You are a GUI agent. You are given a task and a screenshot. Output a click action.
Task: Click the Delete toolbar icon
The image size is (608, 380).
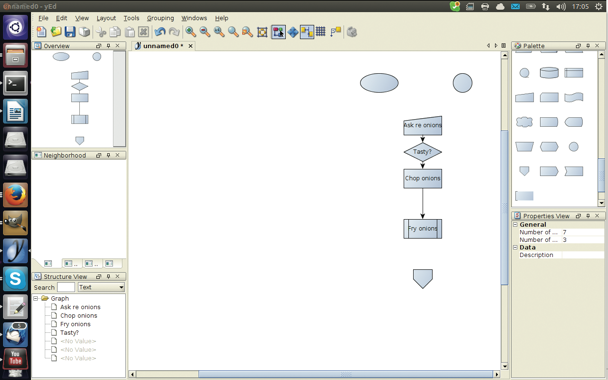coord(143,32)
